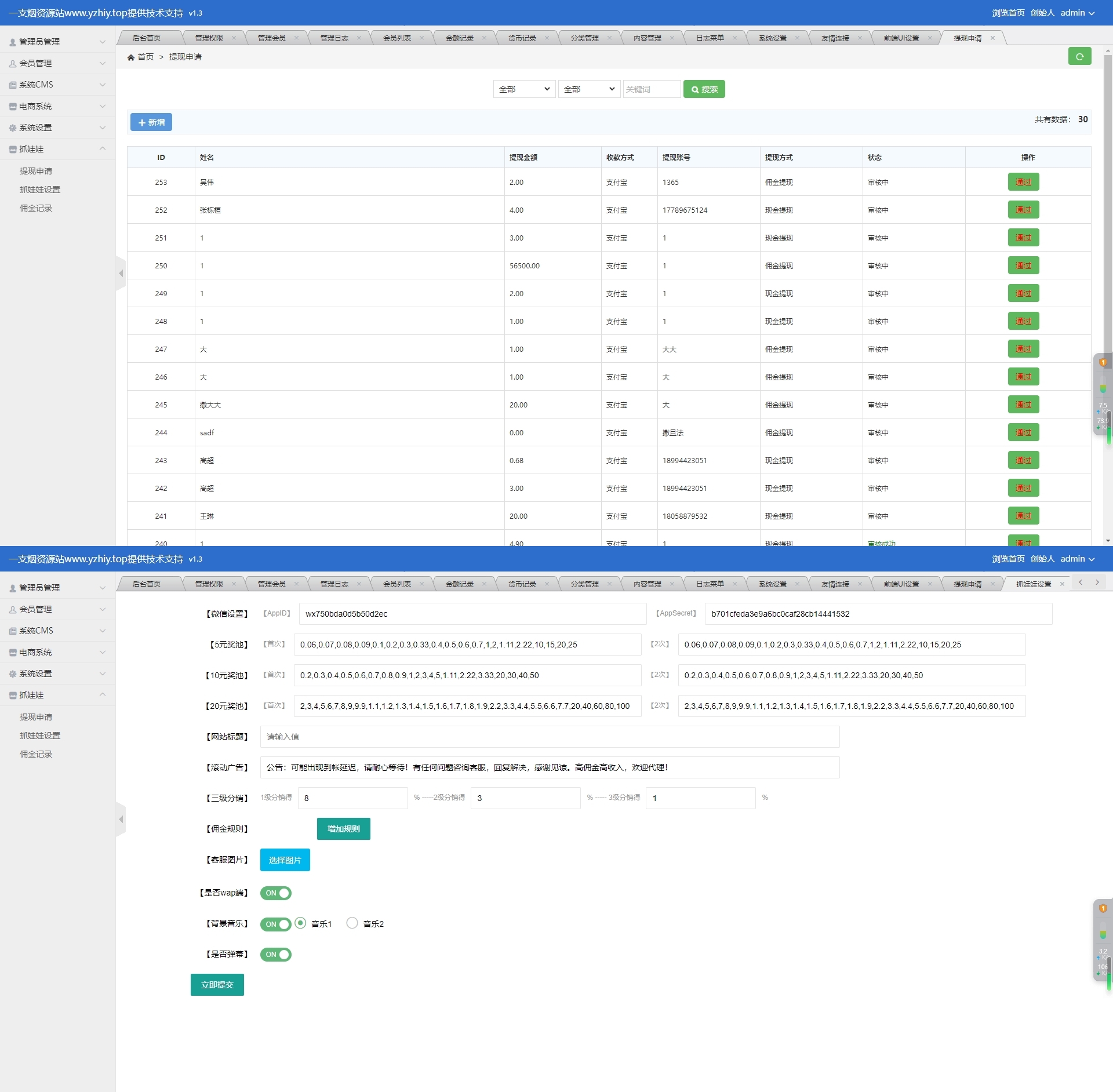Click the 系统设置 gear icon in top sidebar

13,128
